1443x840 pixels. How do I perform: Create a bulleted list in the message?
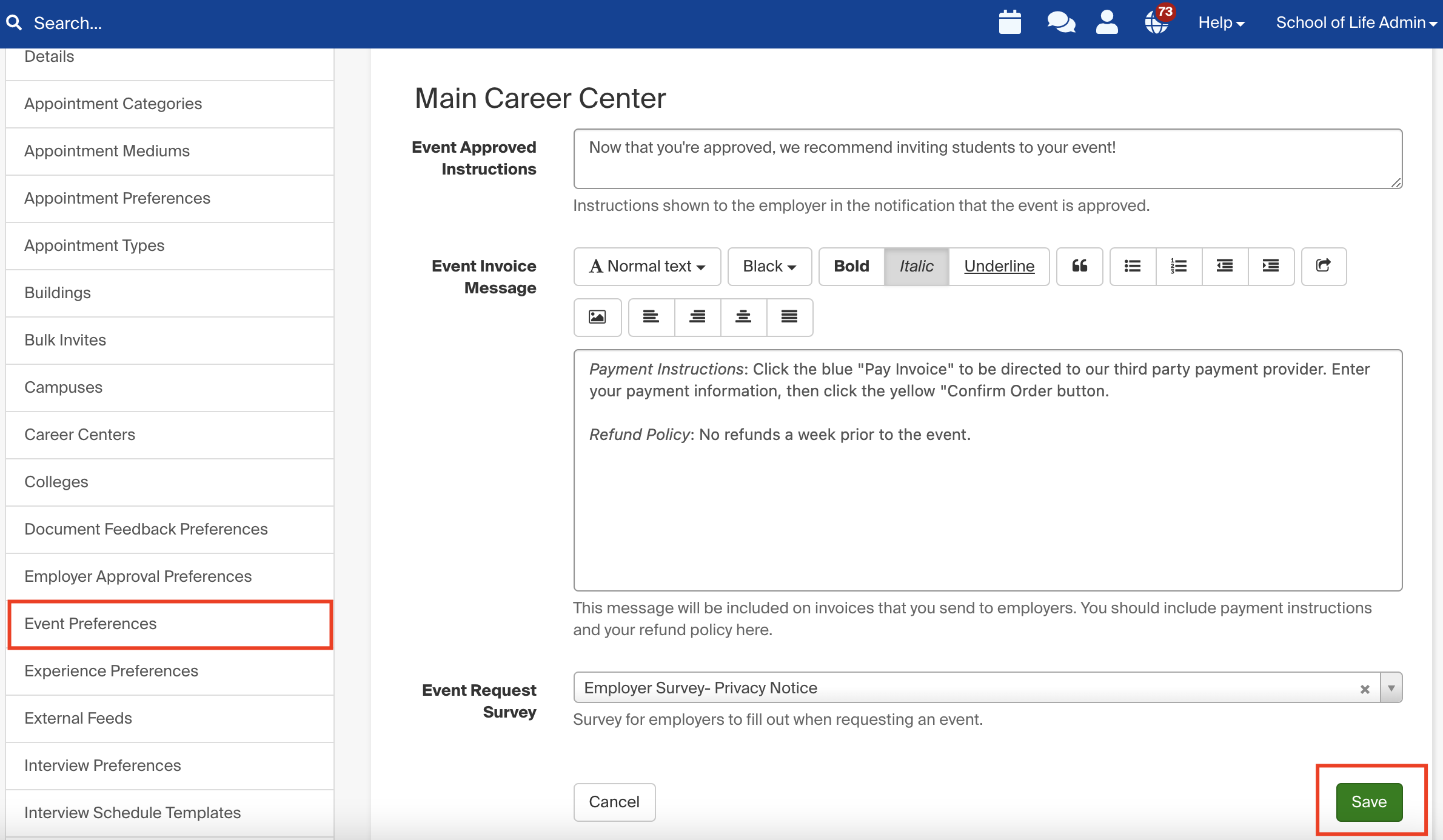(x=1131, y=266)
